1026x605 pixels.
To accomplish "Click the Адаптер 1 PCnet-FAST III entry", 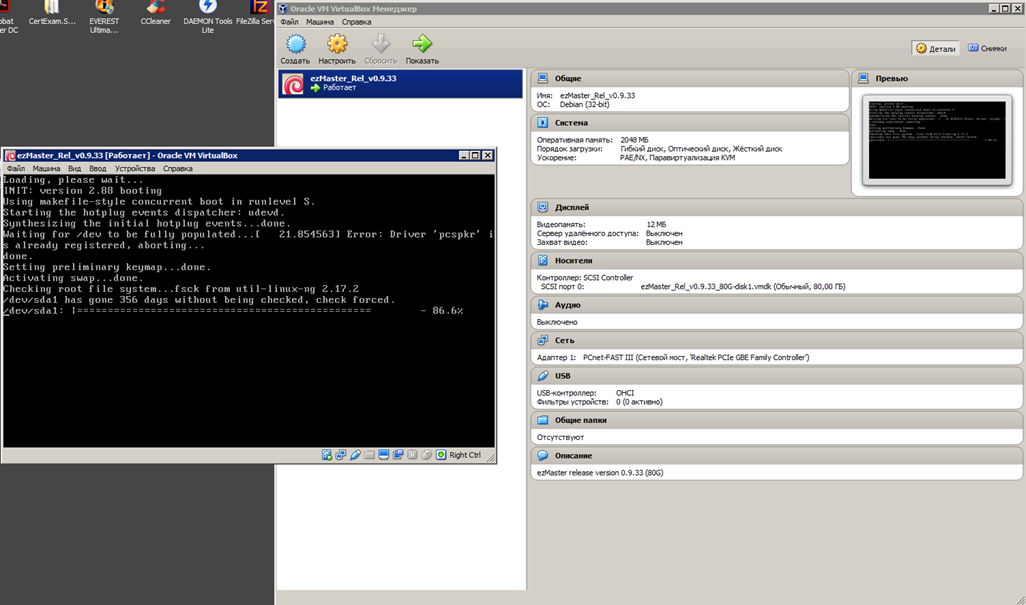I will (673, 358).
